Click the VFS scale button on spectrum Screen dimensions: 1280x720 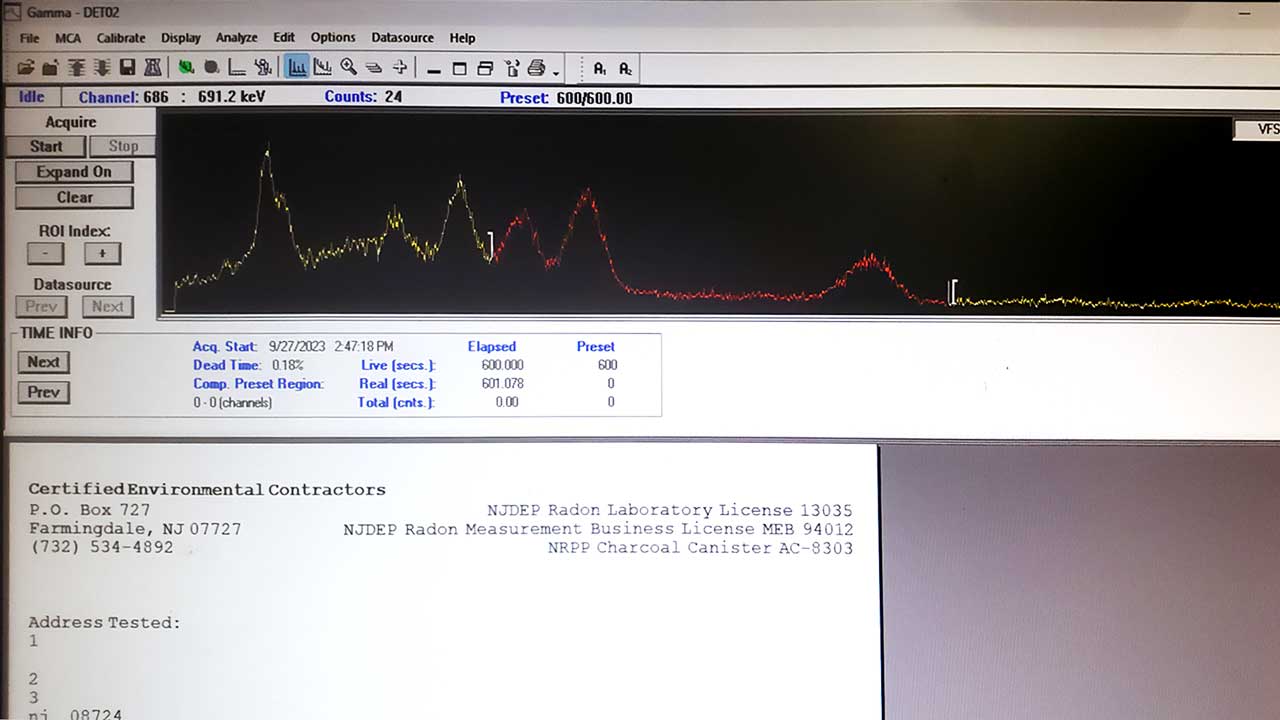[x=1257, y=130]
